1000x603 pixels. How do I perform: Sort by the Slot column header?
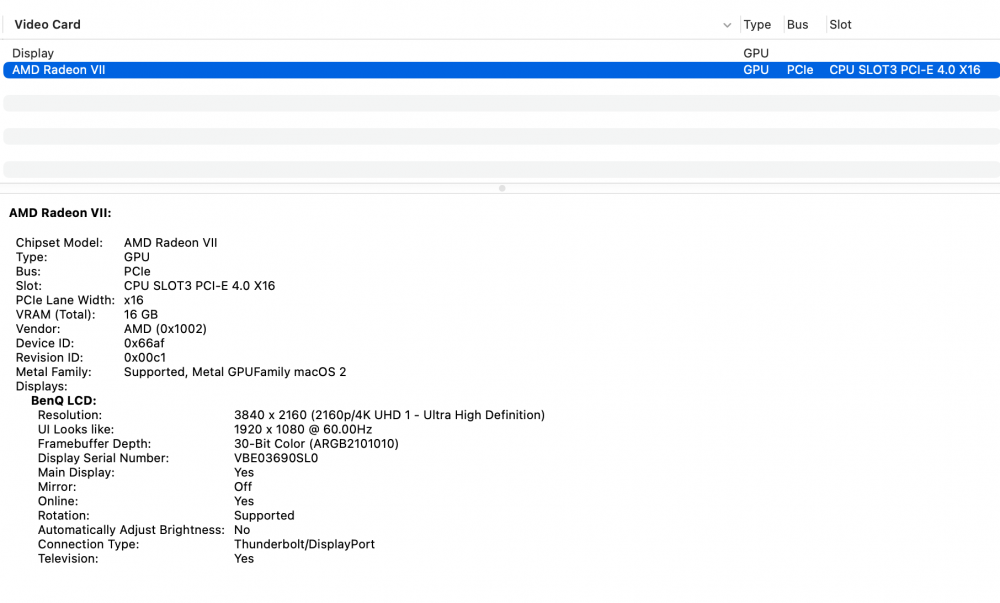(x=840, y=24)
